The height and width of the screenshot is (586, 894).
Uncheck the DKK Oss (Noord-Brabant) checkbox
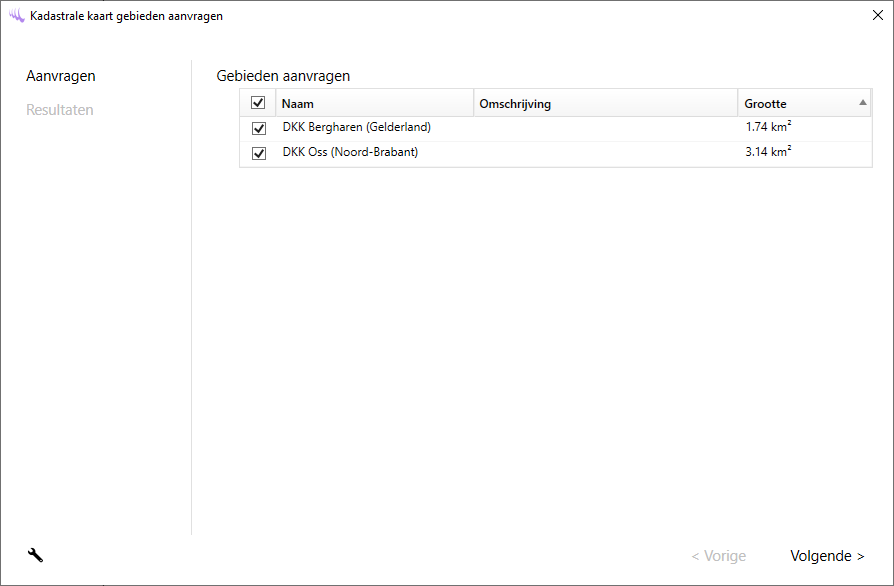coord(259,154)
